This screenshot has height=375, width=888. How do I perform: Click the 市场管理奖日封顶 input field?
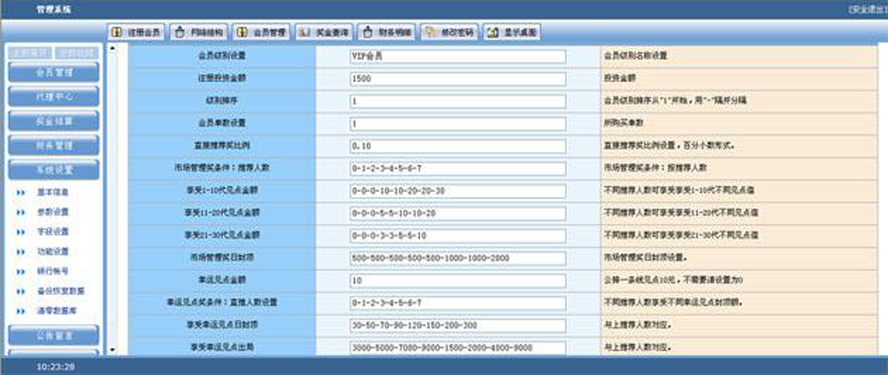point(458,258)
